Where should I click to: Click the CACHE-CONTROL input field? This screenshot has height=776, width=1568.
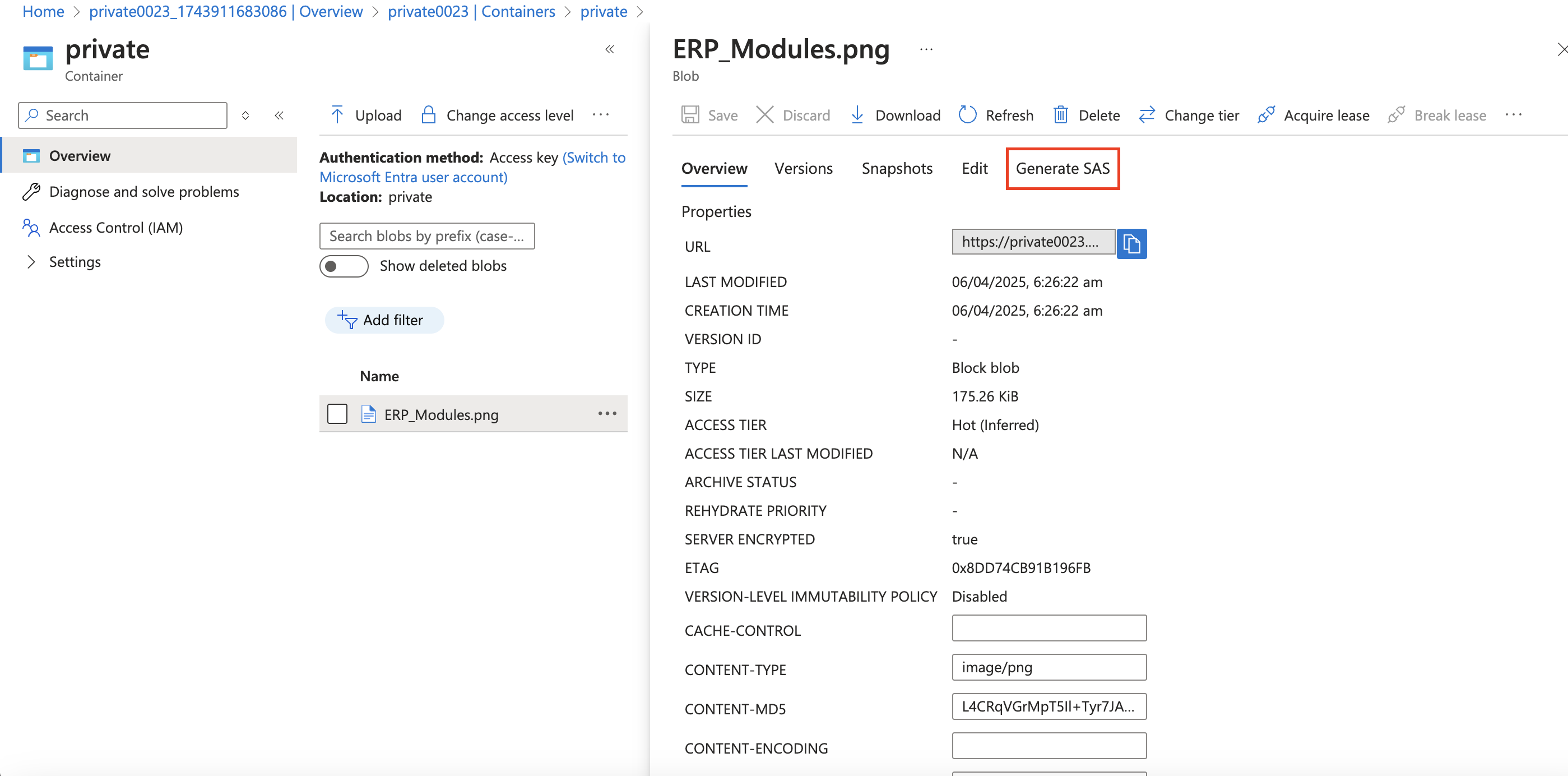coord(1049,627)
